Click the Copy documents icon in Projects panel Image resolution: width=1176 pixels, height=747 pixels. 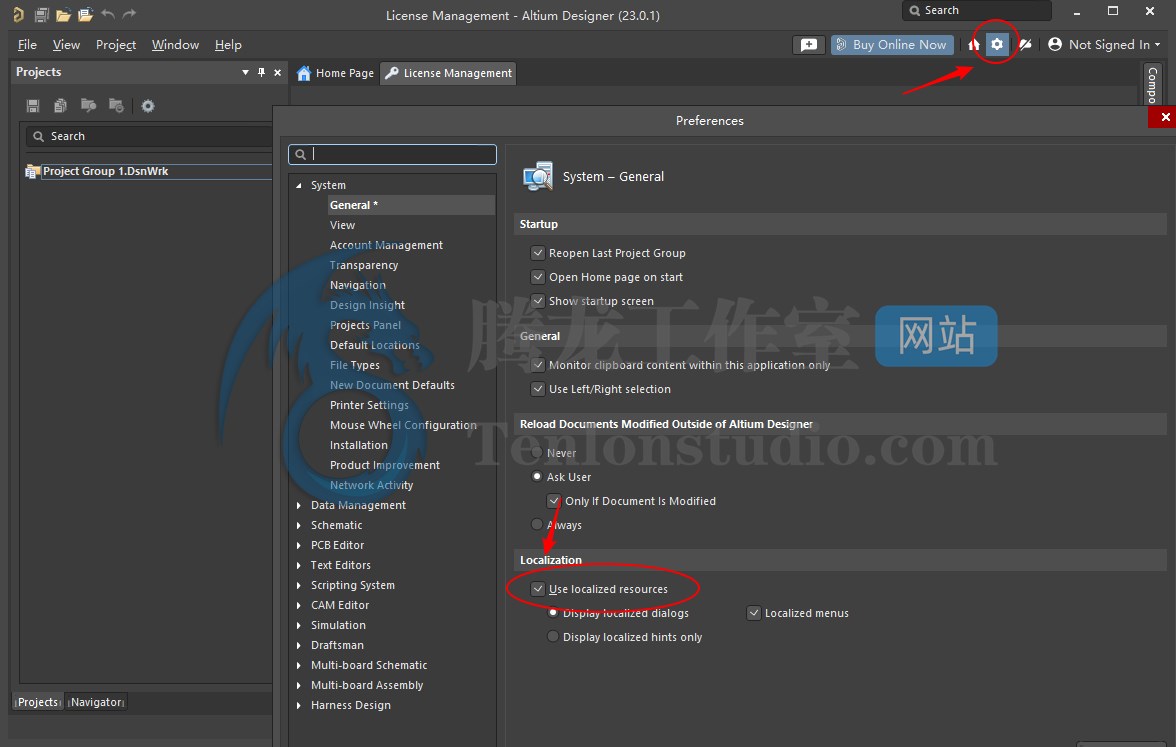coord(61,106)
